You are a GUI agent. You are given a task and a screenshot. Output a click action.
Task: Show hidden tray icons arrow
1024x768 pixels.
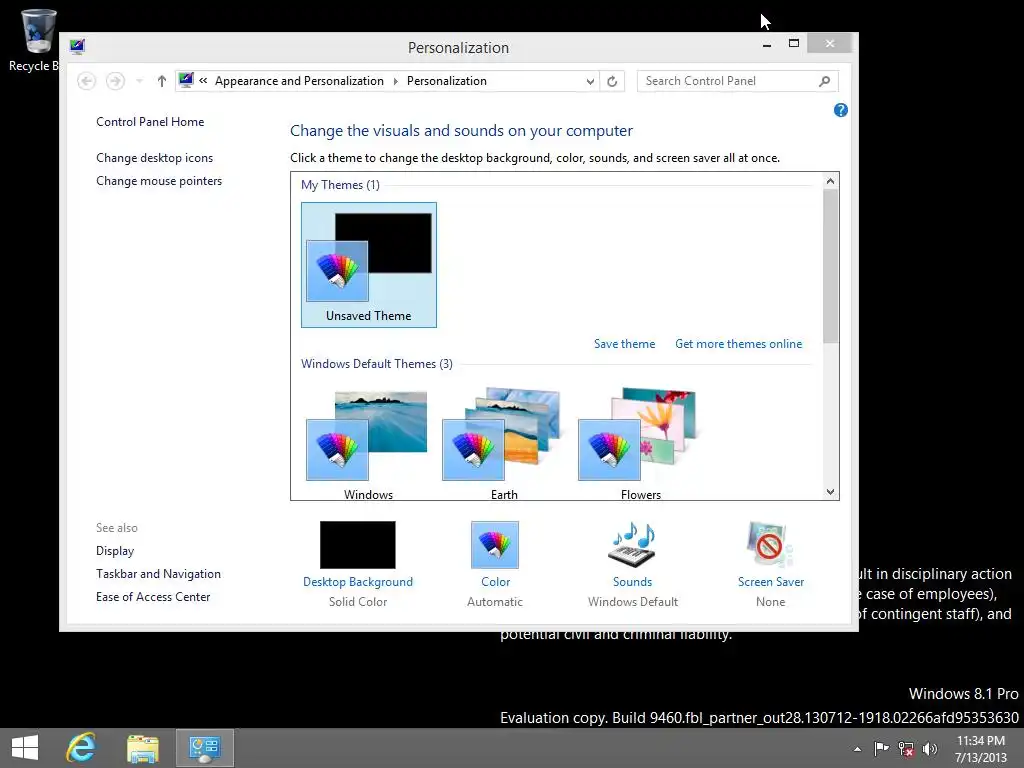tap(857, 749)
